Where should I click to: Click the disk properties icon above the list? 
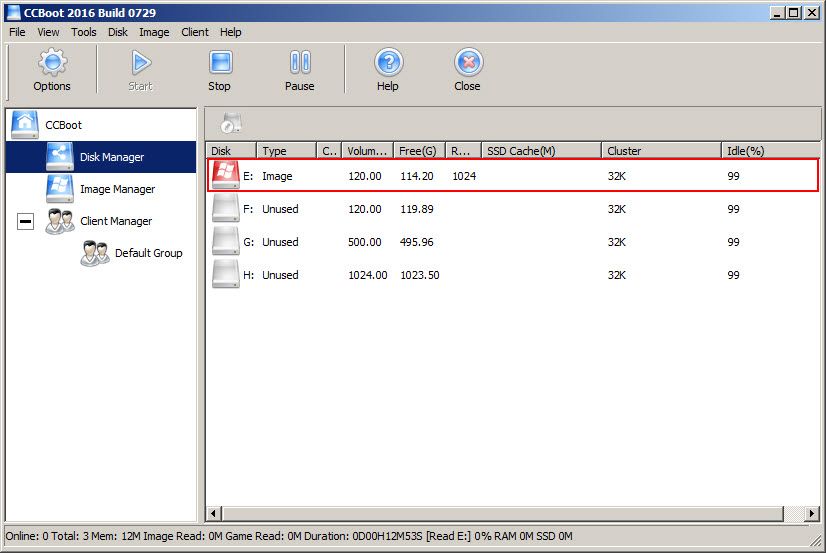coord(231,123)
